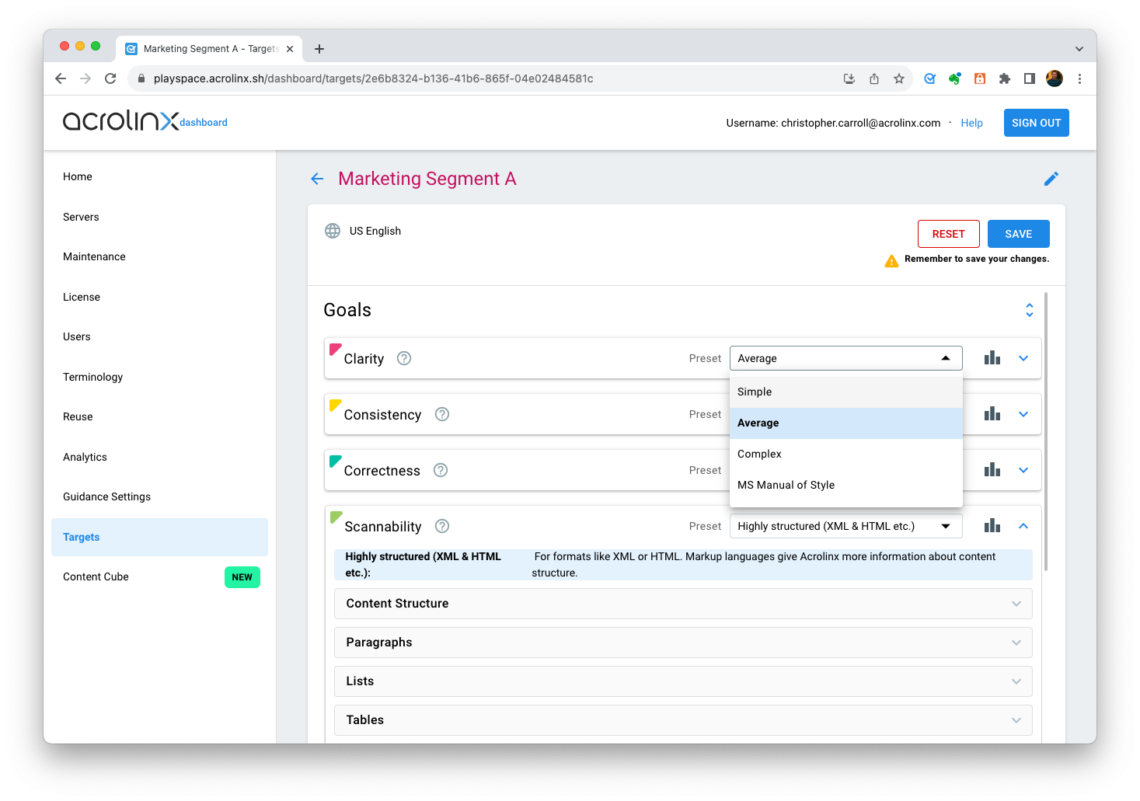Click the help icon next to Scannability
1140x801 pixels.
(442, 526)
